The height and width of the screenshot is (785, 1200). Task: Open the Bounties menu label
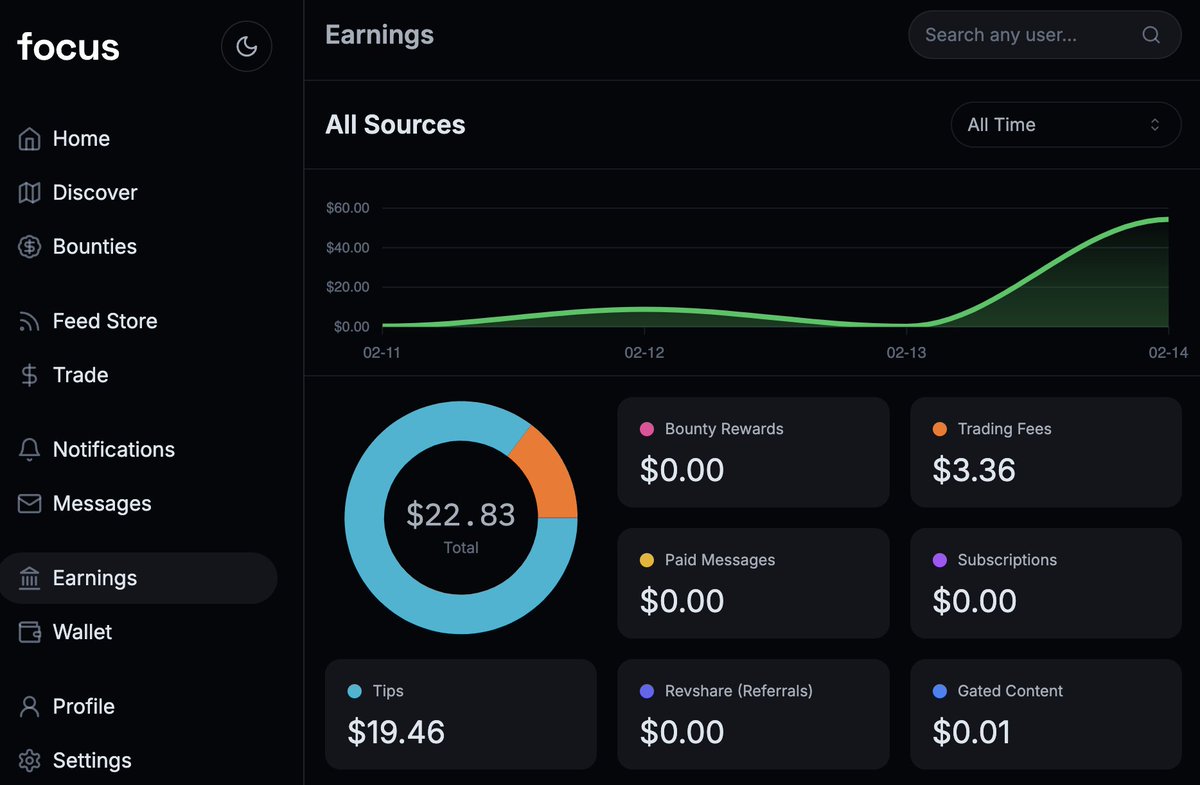(x=95, y=247)
